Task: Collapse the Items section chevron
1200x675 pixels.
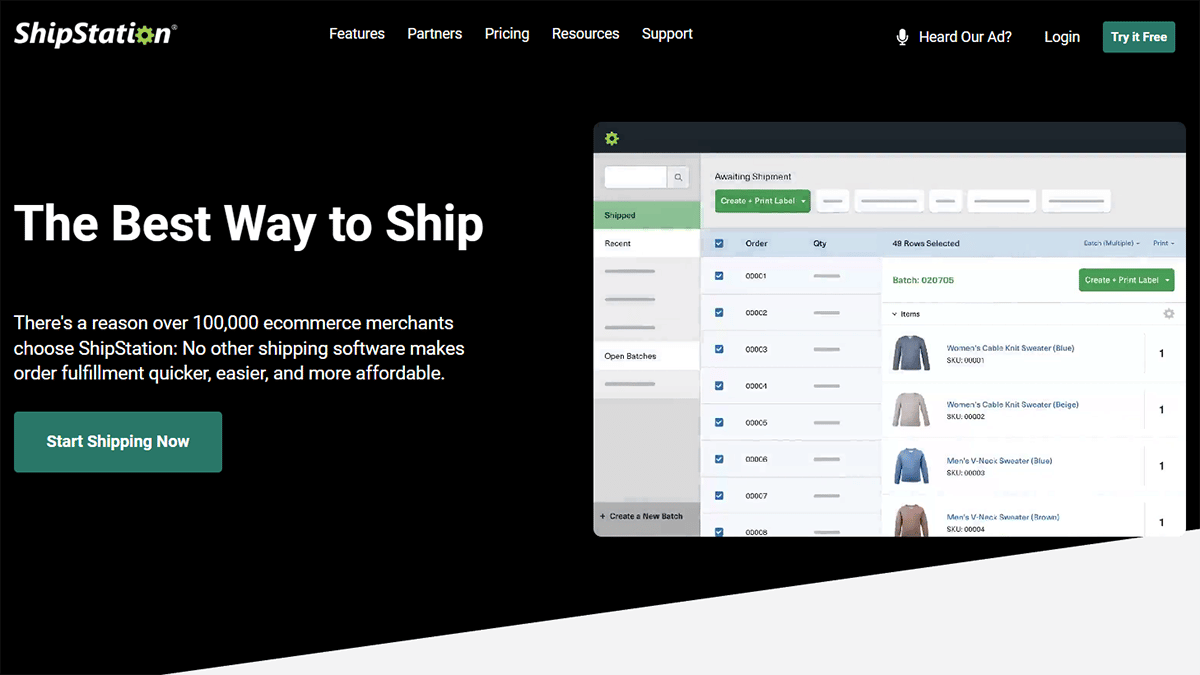Action: coord(895,314)
